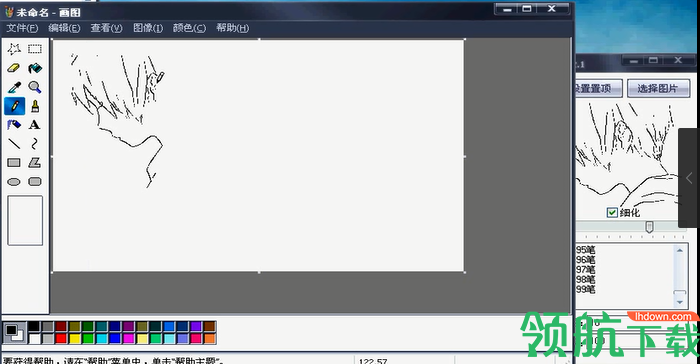700x364 pixels.
Task: Click the foreground/background color indicator box
Action: click(x=14, y=333)
